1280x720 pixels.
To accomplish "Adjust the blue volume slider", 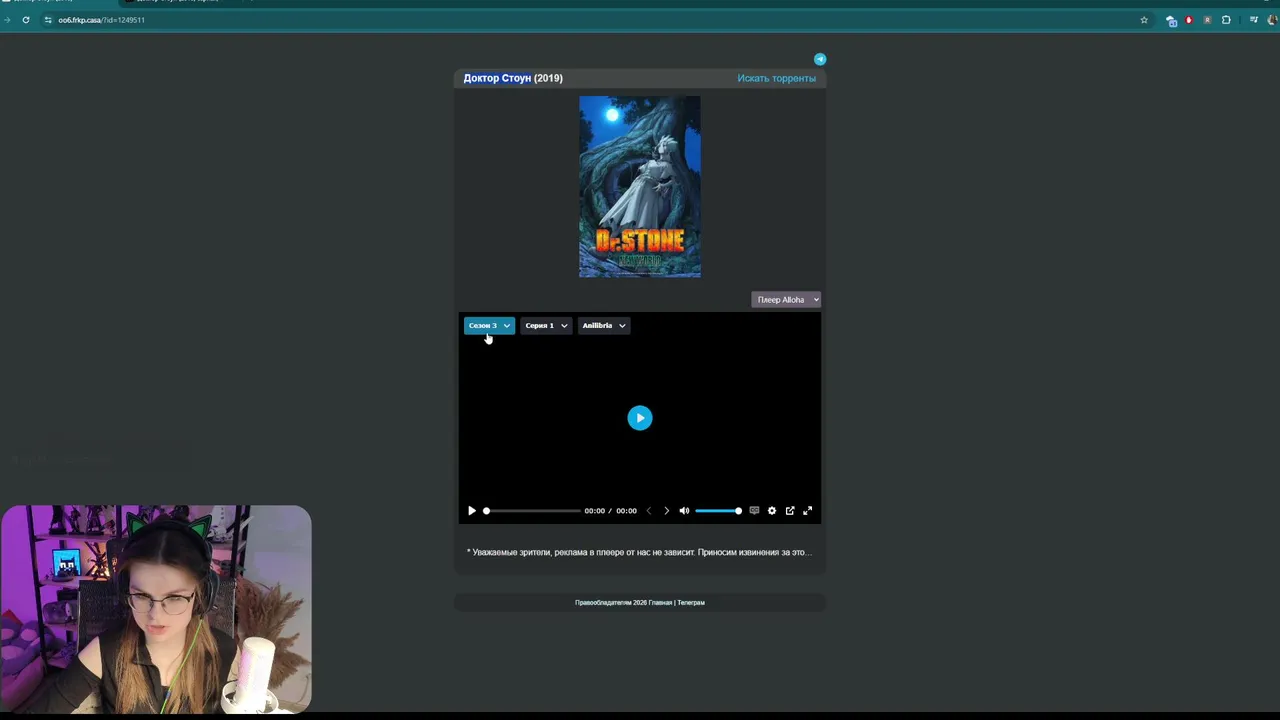I will coord(718,511).
